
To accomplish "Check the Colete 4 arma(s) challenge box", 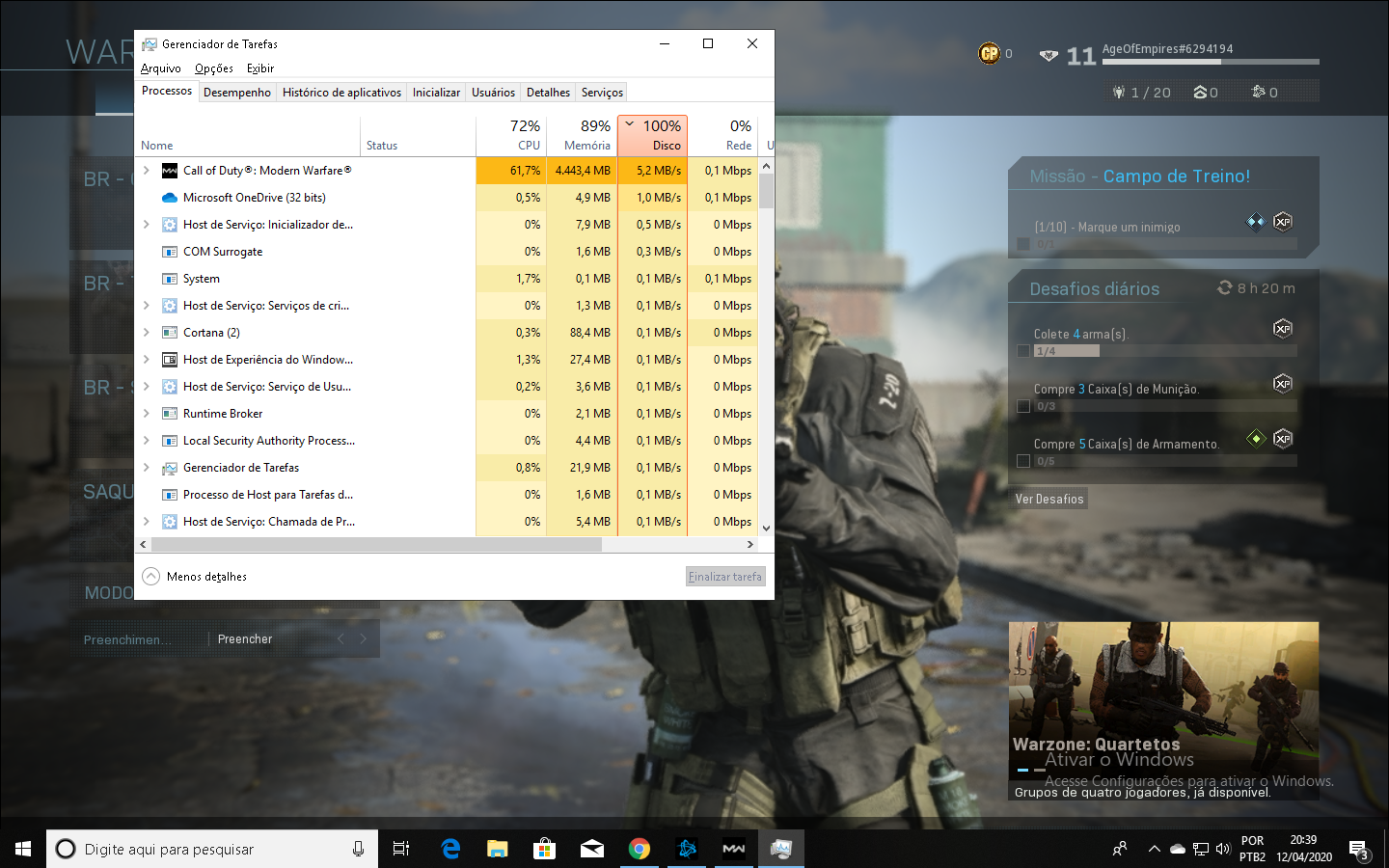I will [x=1023, y=351].
